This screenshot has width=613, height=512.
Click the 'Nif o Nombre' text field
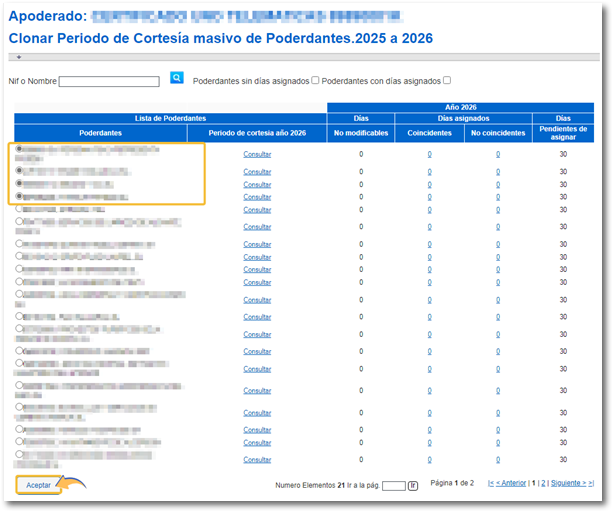pos(109,82)
